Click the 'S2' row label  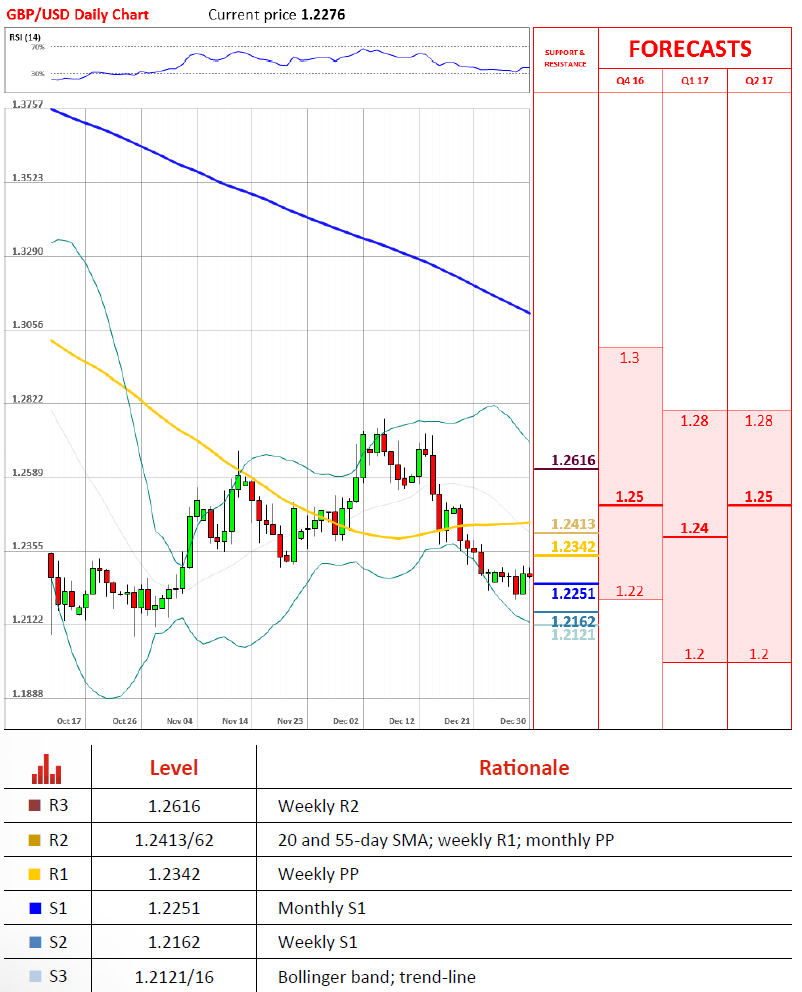58,943
